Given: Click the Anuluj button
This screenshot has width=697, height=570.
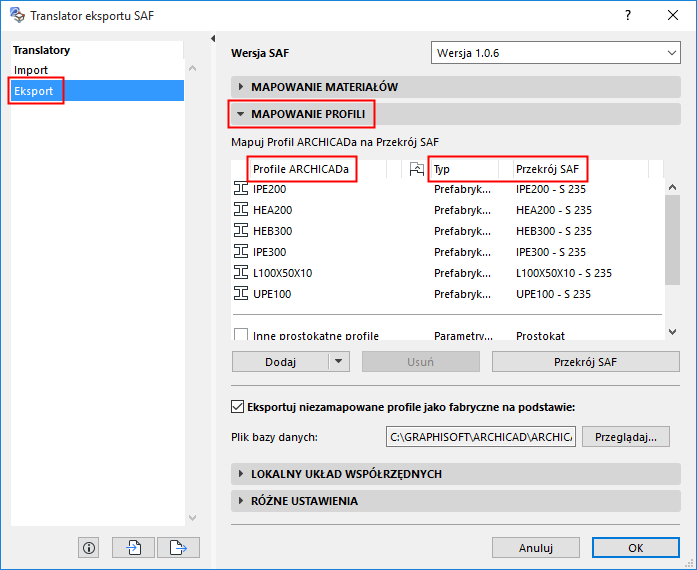Looking at the screenshot, I should click(536, 547).
